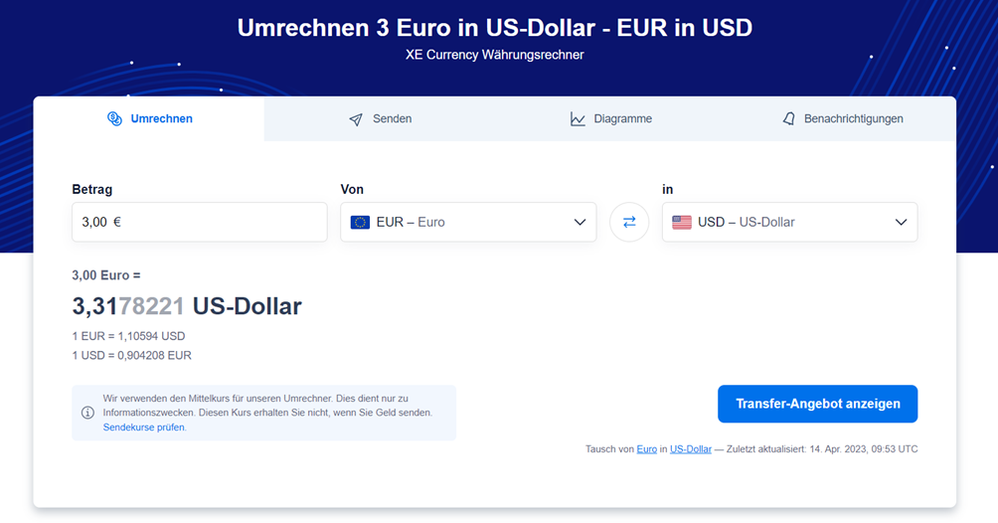
Task: Click the info circle icon
Action: point(88,412)
